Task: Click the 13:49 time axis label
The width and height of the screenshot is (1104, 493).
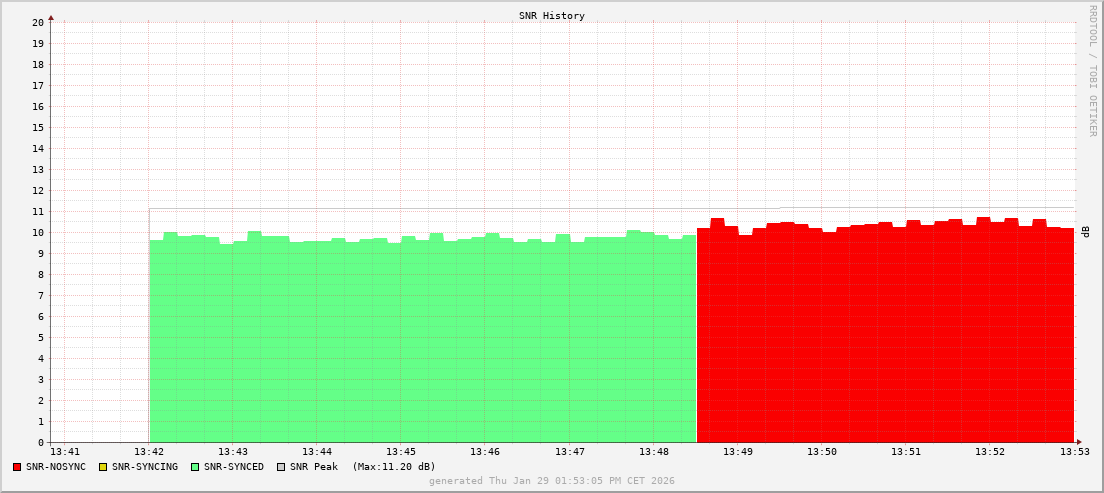Action: click(738, 452)
